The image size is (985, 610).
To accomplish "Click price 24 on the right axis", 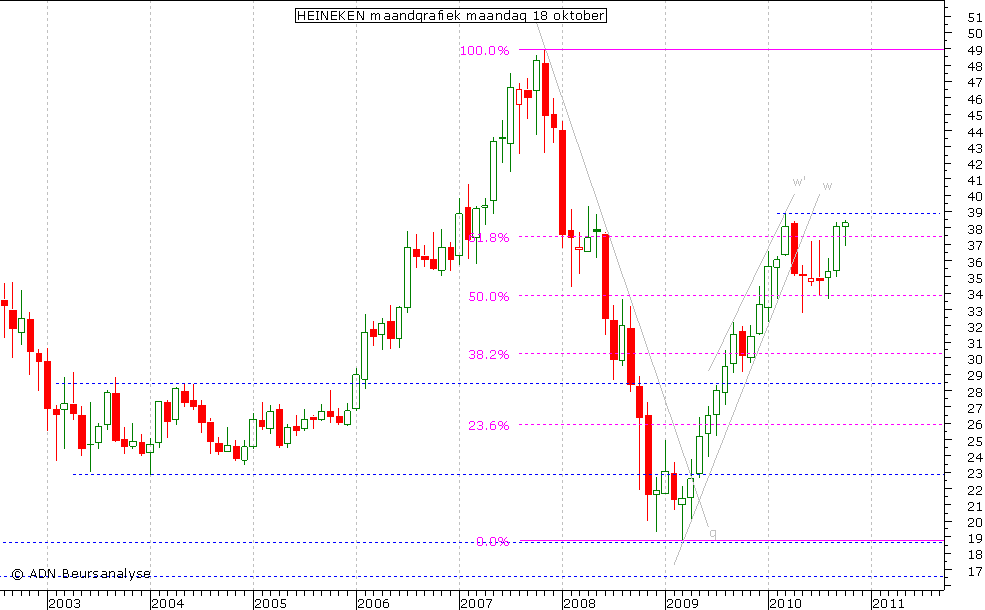I will (x=975, y=458).
